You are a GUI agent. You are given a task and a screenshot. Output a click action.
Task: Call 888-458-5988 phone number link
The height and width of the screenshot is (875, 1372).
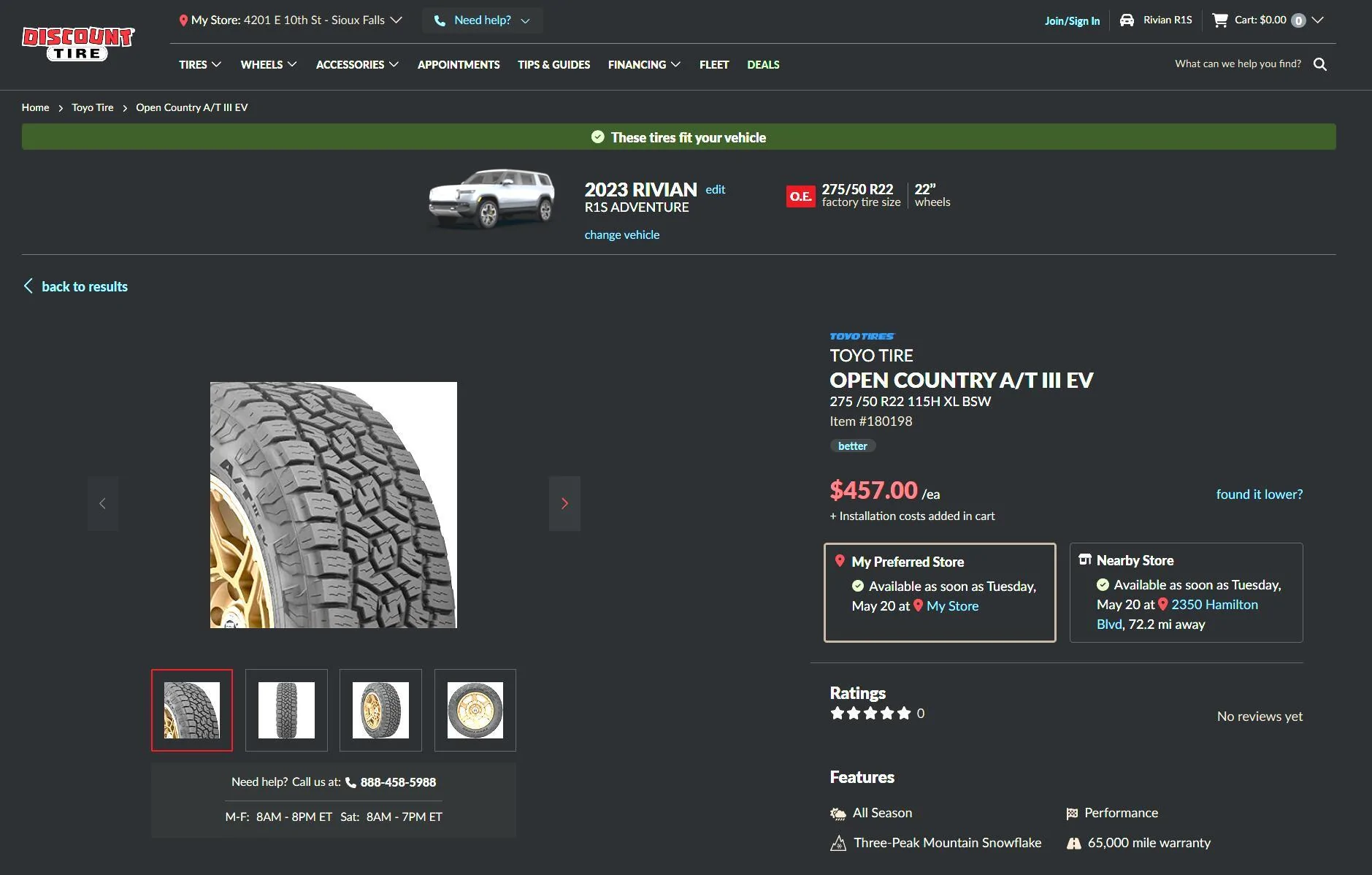pyautogui.click(x=398, y=782)
